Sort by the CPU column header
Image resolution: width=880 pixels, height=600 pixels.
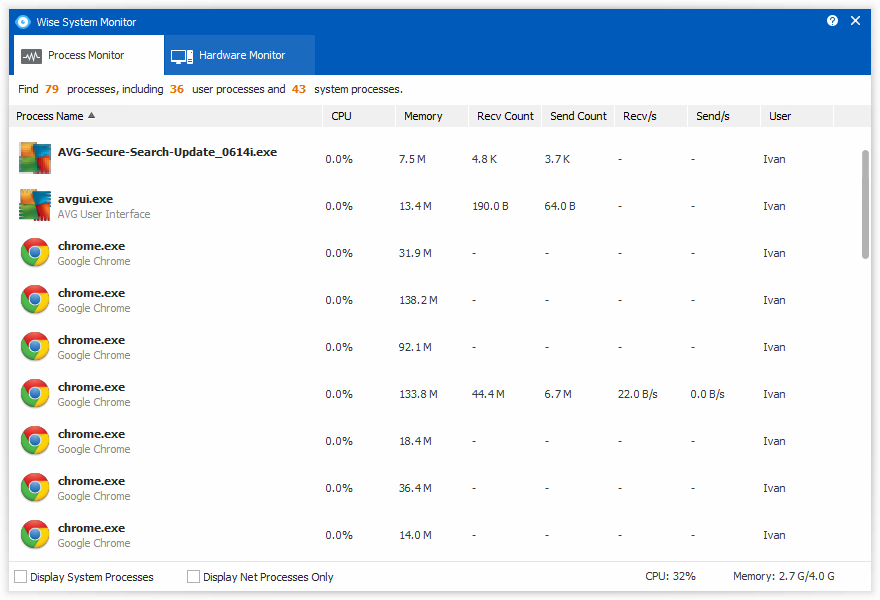(x=359, y=116)
